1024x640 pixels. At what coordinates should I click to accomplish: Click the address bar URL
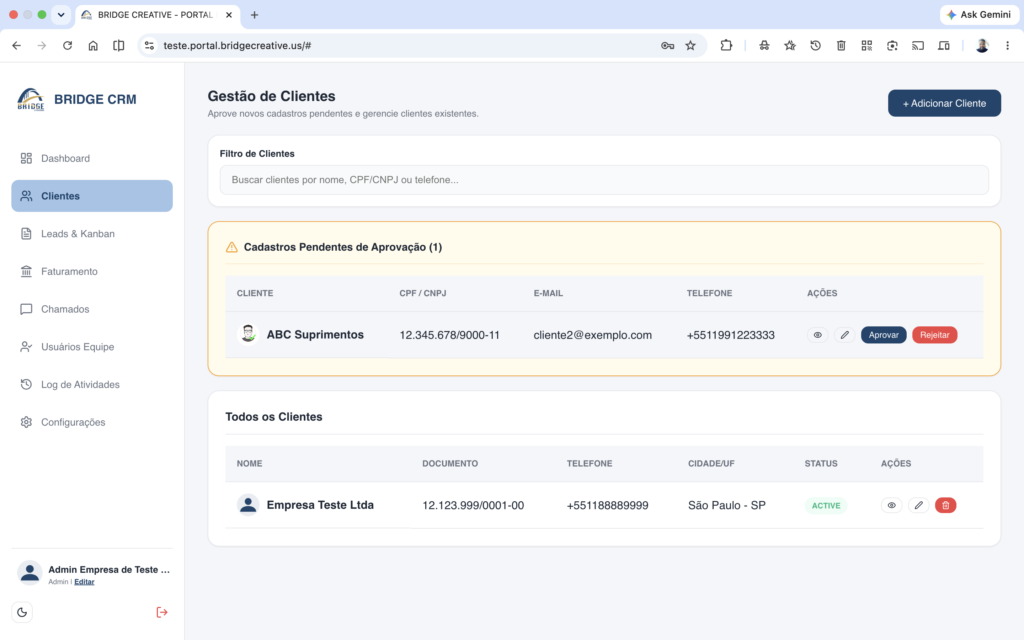point(237,46)
